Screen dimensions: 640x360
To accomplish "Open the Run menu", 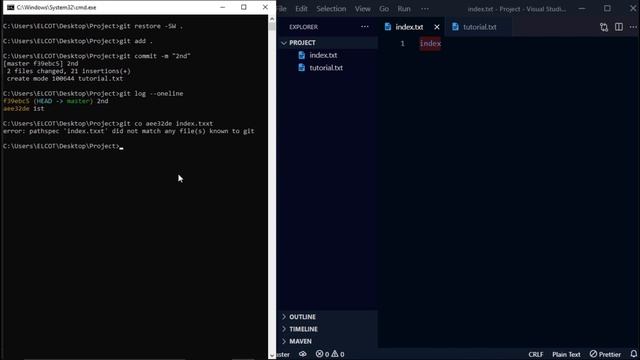I will click(404, 9).
